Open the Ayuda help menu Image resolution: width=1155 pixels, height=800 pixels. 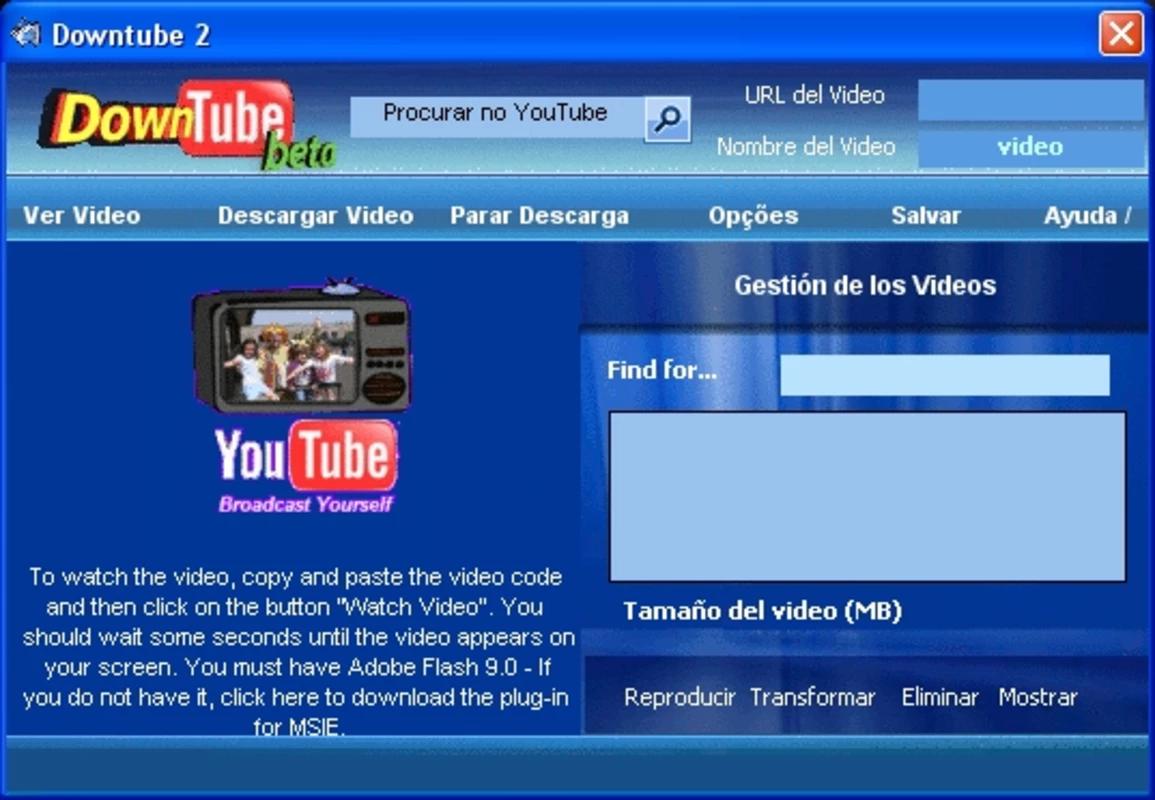[1087, 215]
